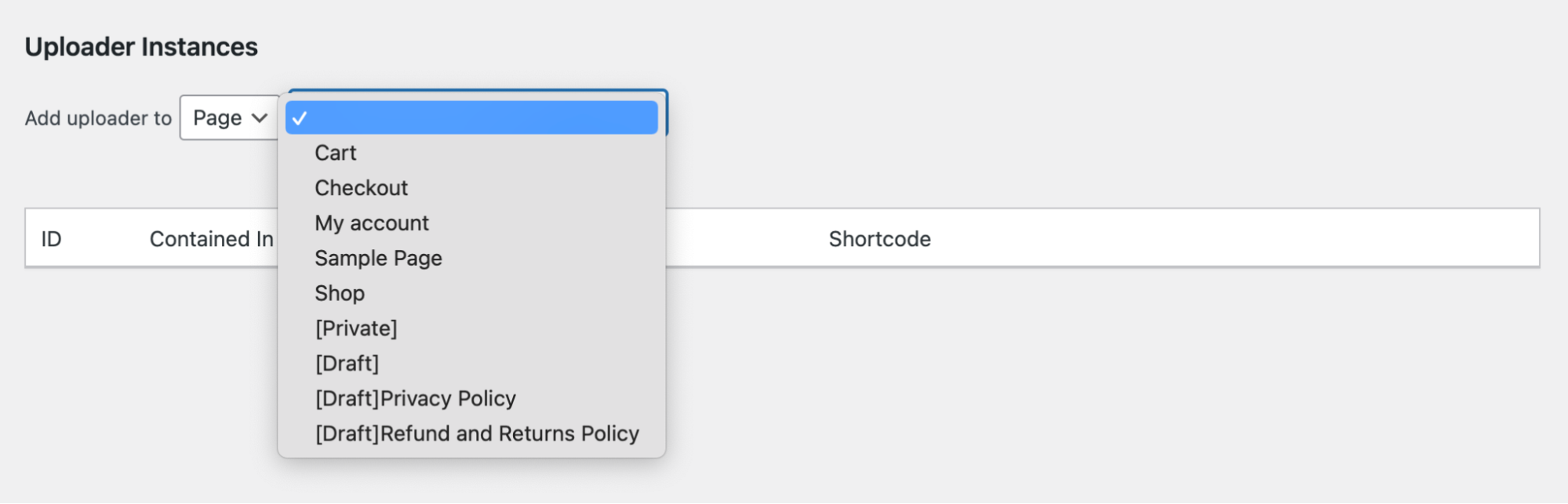This screenshot has height=504, width=1568.
Task: Click the Add uploader to label
Action: [98, 118]
